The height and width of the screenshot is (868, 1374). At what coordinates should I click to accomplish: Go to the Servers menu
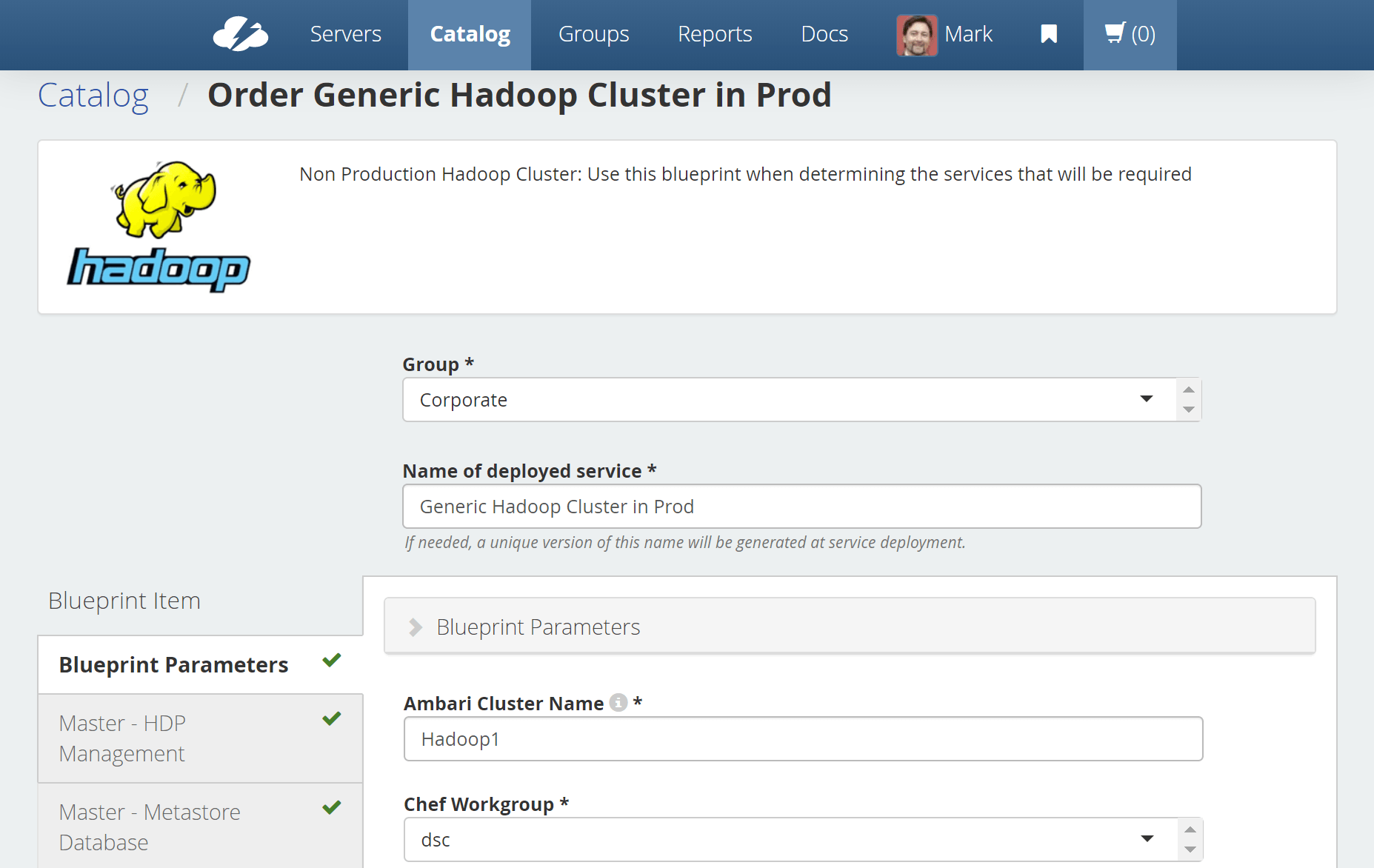pyautogui.click(x=345, y=34)
